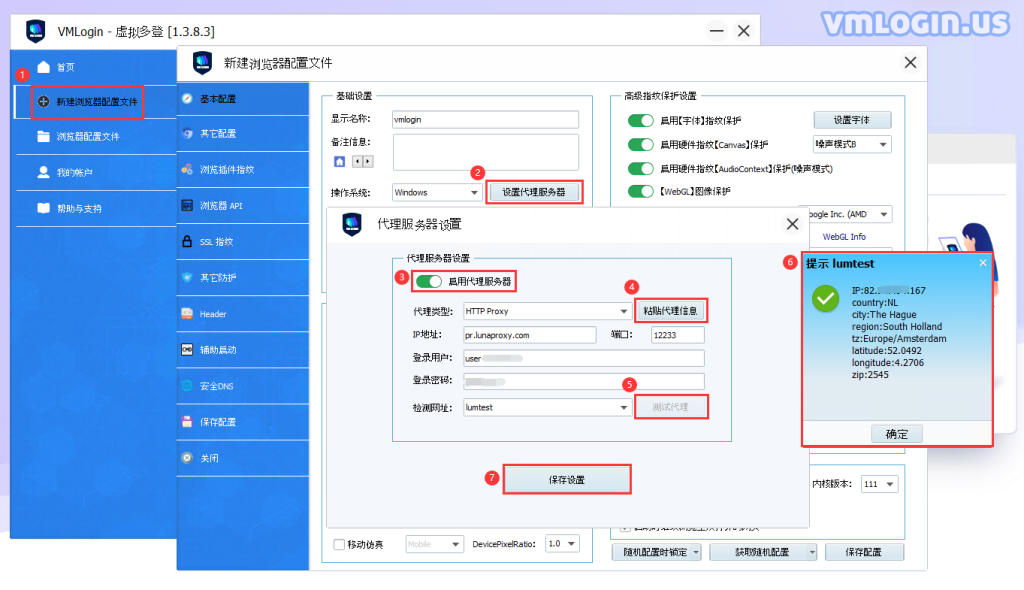Open DevicePixelRatio 1.0 dropdown
Image resolution: width=1024 pixels, height=590 pixels.
[x=562, y=544]
